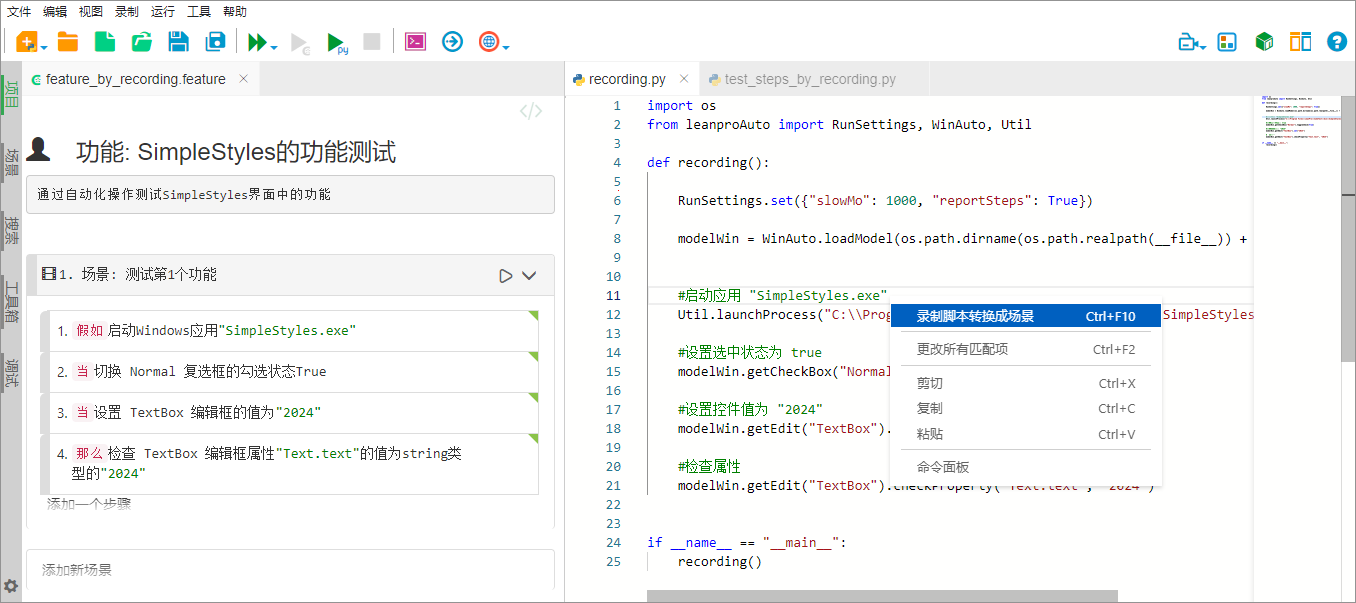Screen dimensions: 1356x603
Task: Open the 场景 side panel tab
Action: (11, 162)
